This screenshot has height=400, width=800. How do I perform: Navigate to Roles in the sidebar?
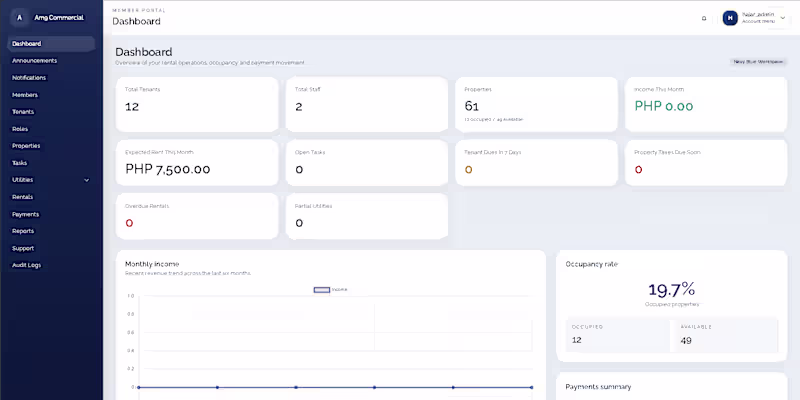[x=20, y=129]
